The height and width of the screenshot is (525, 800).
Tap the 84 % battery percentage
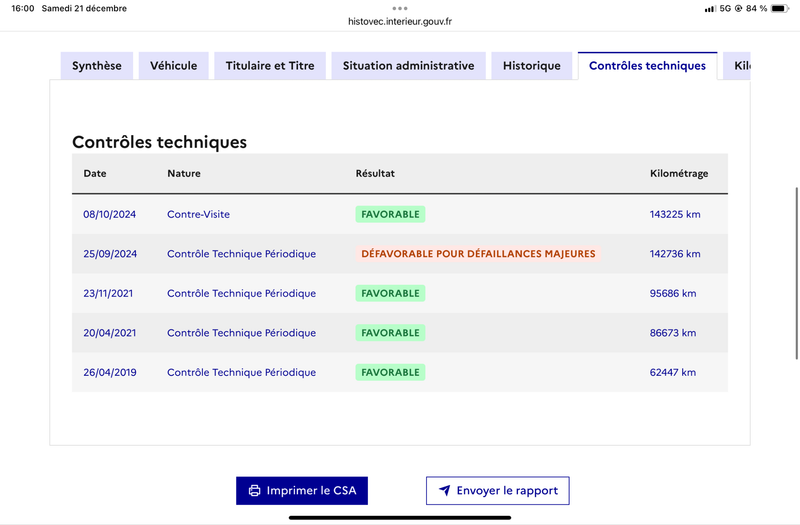[756, 9]
